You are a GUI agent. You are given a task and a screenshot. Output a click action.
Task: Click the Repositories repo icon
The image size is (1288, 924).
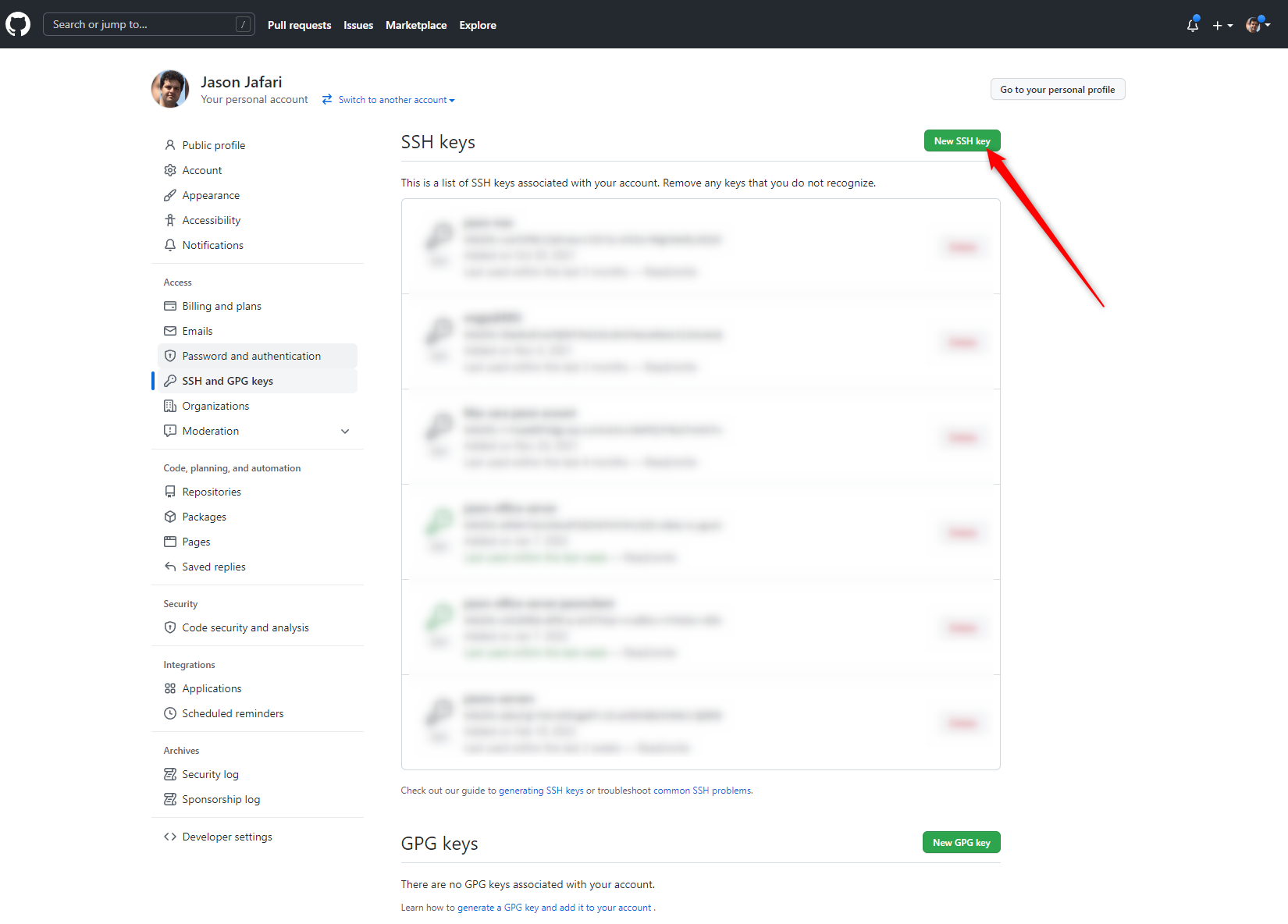point(170,492)
